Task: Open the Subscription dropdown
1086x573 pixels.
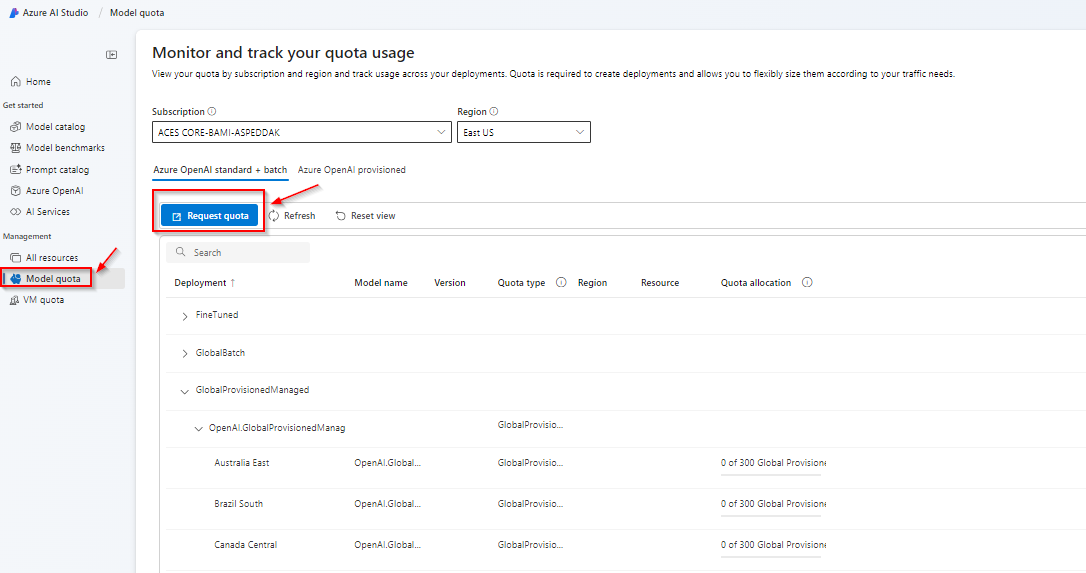Action: tap(301, 132)
